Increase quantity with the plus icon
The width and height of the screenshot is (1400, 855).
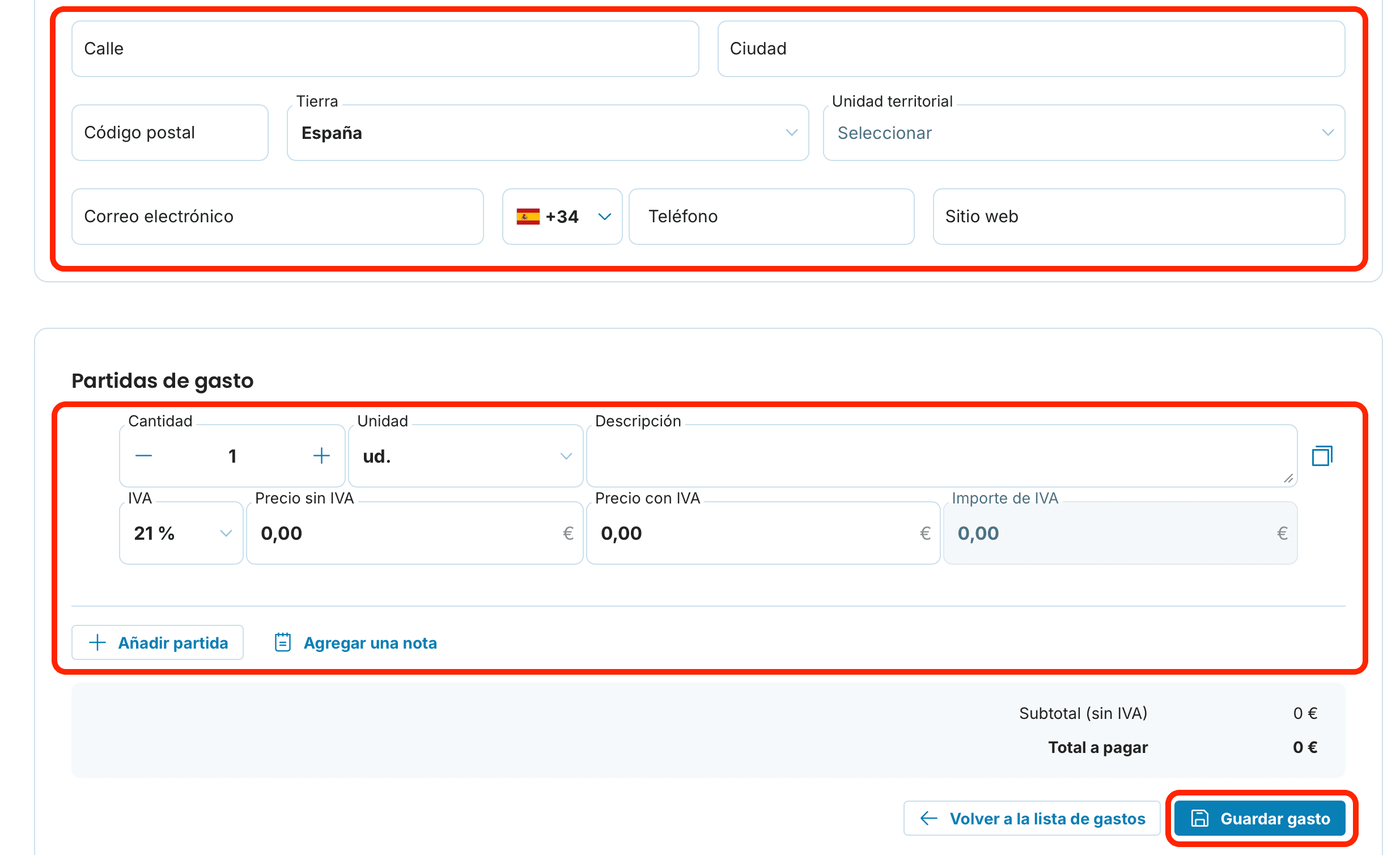click(x=321, y=456)
